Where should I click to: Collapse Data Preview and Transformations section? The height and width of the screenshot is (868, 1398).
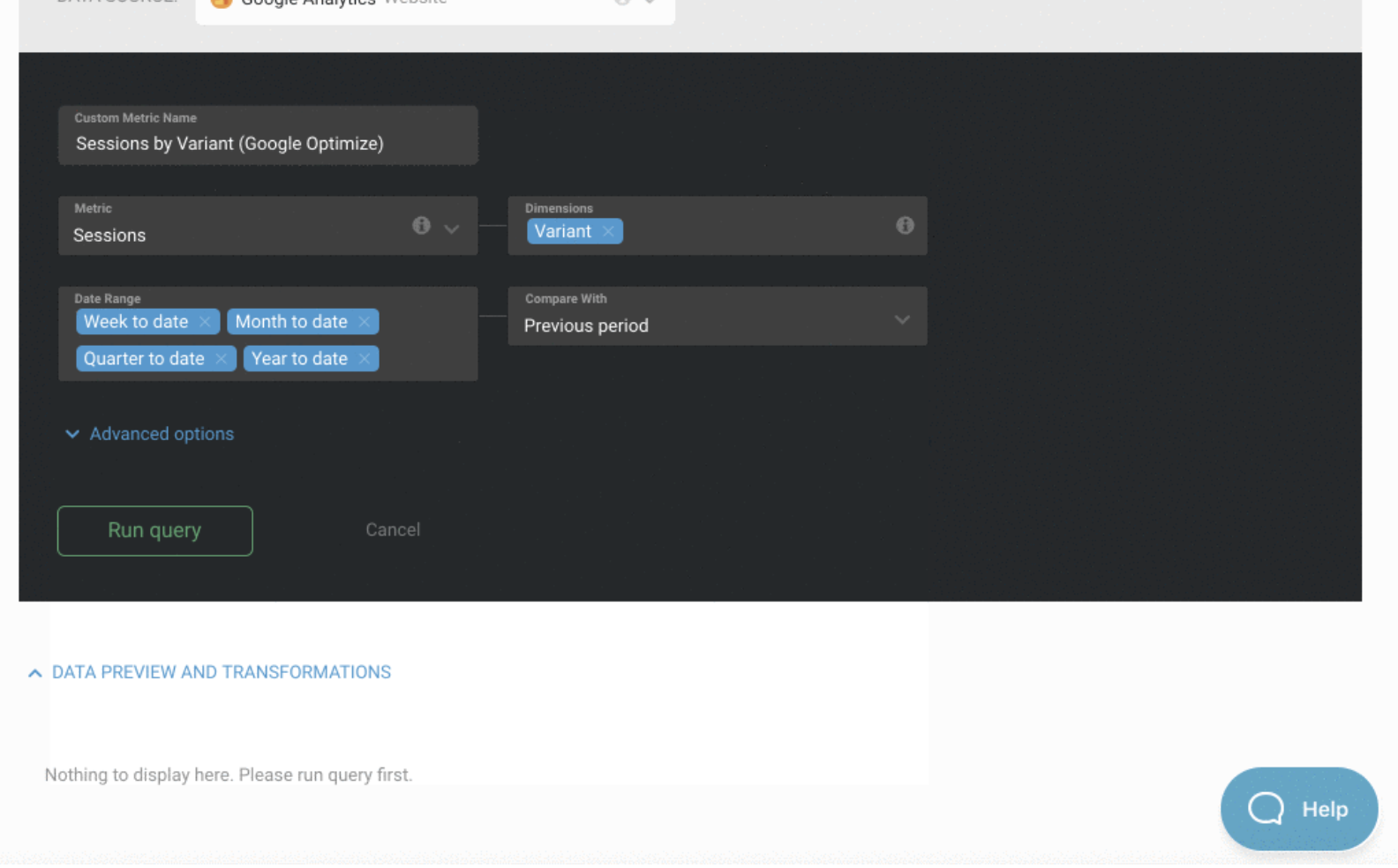click(209, 672)
